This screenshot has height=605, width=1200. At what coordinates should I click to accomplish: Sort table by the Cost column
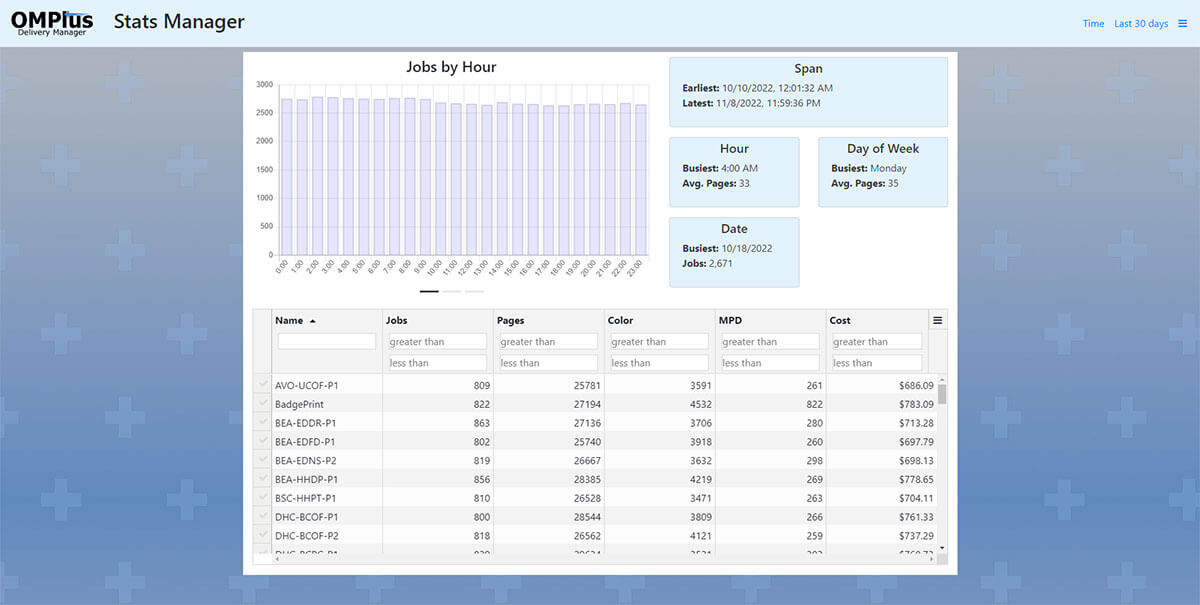(840, 321)
